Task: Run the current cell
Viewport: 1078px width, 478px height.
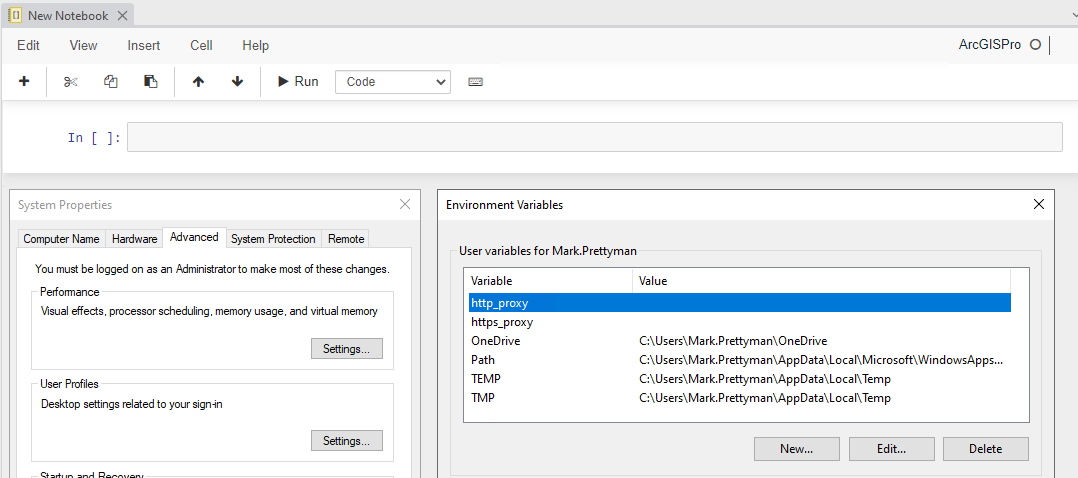Action: 297,81
